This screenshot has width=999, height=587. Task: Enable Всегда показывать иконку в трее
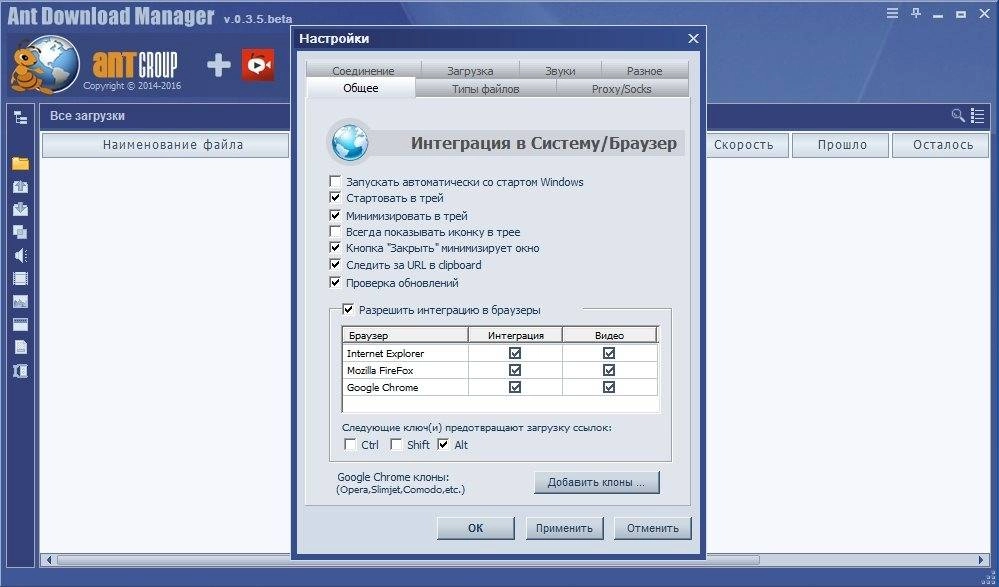click(x=335, y=232)
